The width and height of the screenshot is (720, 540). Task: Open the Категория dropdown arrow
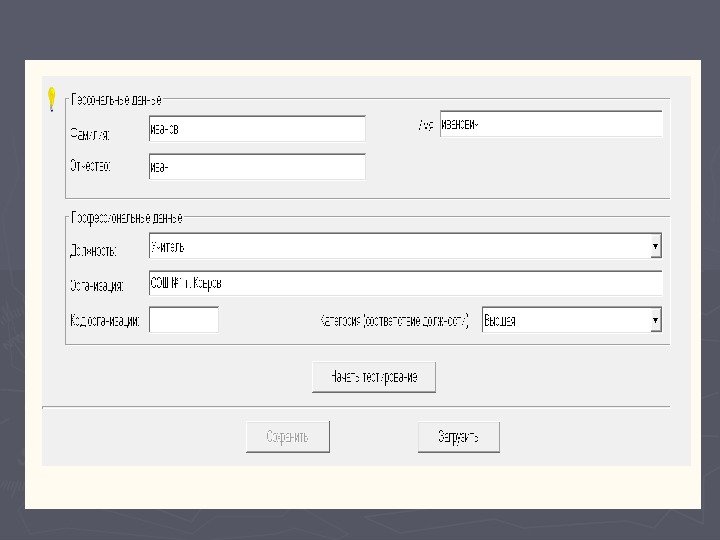(655, 320)
